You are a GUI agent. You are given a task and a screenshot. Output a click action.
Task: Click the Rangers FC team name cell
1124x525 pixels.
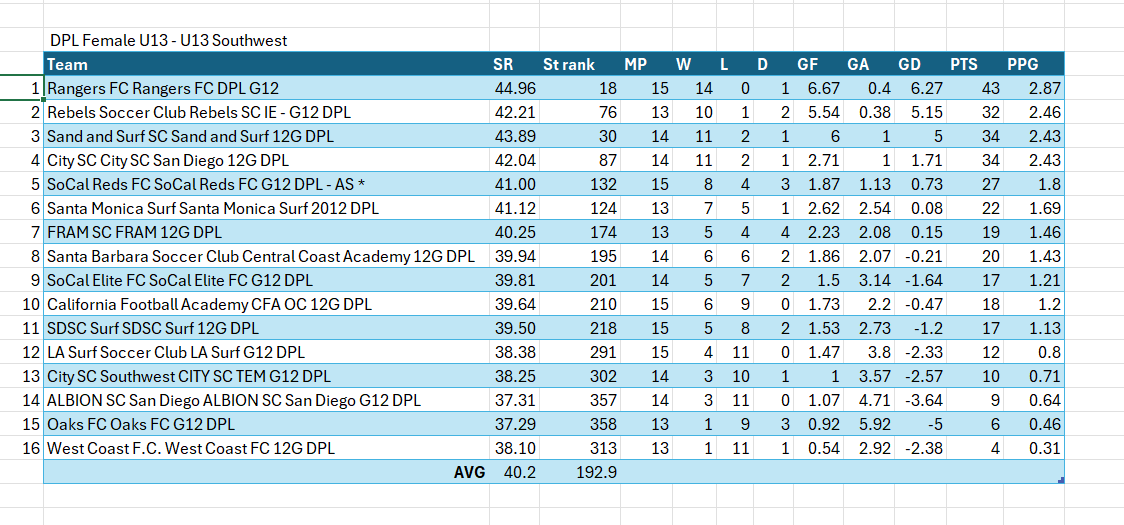[163, 89]
